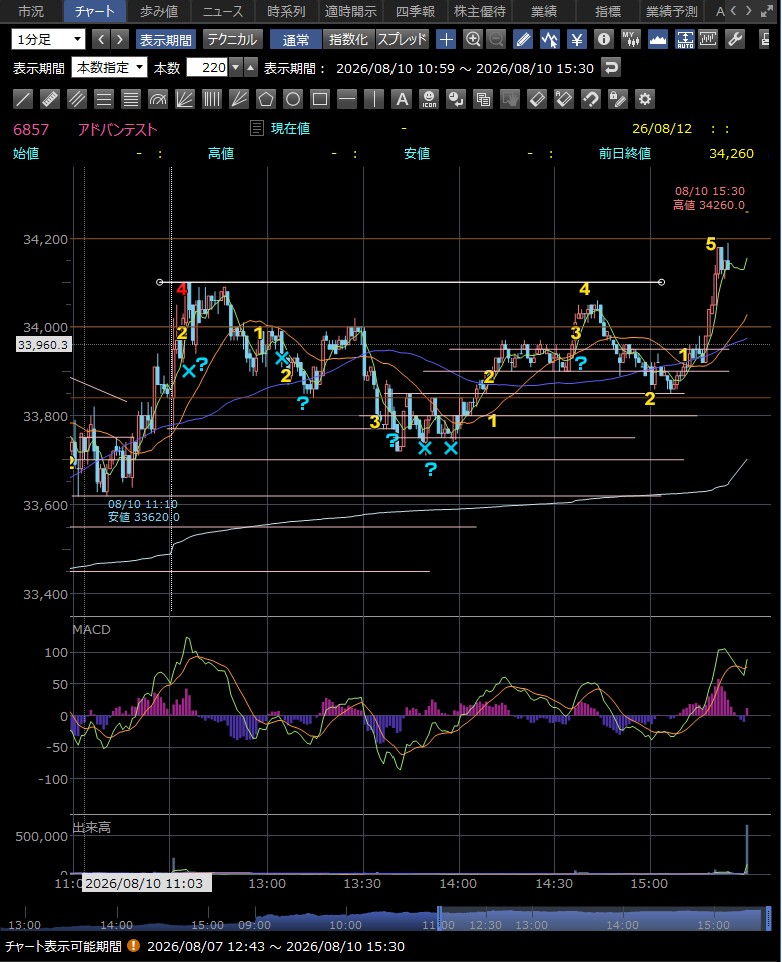The image size is (782, 962).
Task: Toggle the AUTO scale icon
Action: pyautogui.click(x=684, y=40)
